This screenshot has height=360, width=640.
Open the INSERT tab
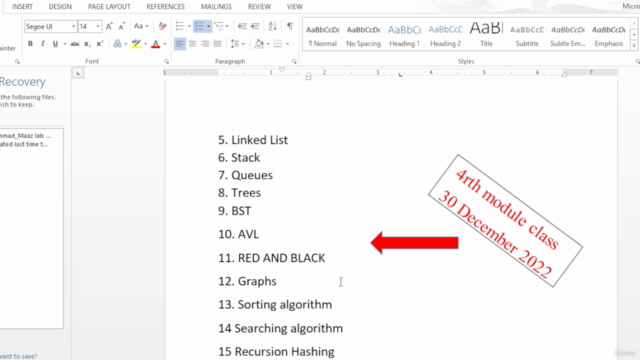click(22, 7)
